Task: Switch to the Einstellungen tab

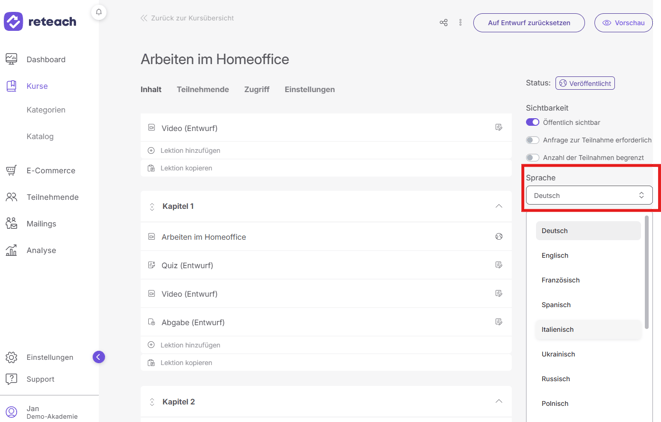Action: click(309, 90)
